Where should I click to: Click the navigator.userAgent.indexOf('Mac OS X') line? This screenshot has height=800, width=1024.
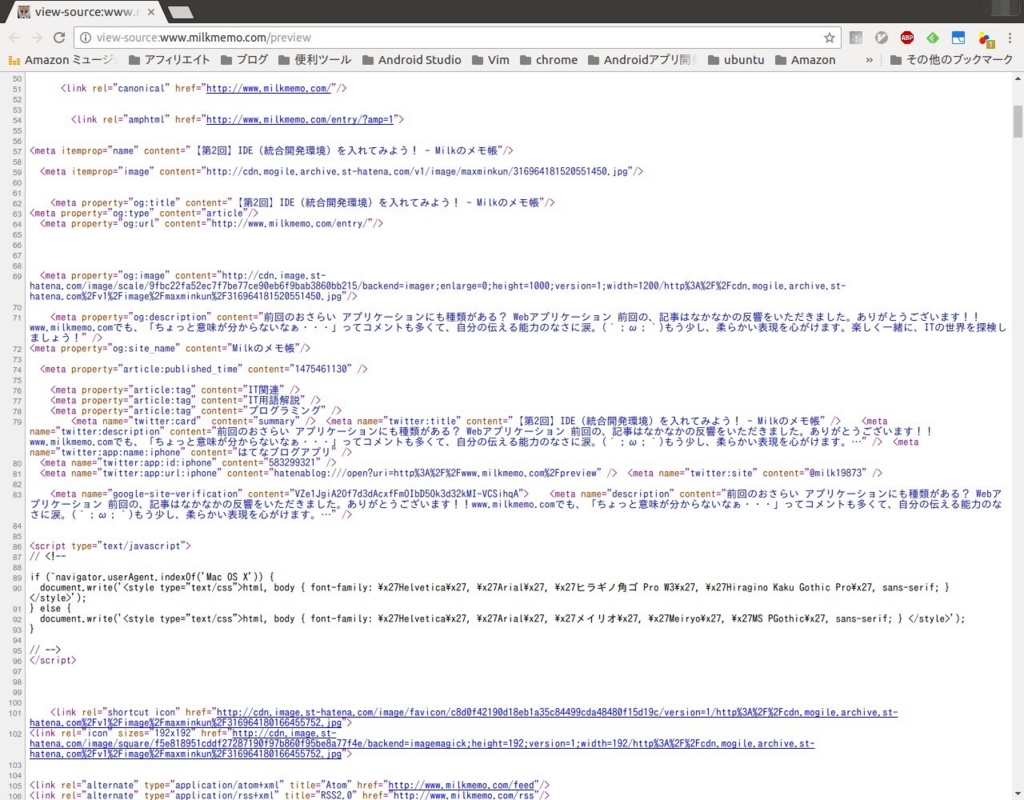152,577
